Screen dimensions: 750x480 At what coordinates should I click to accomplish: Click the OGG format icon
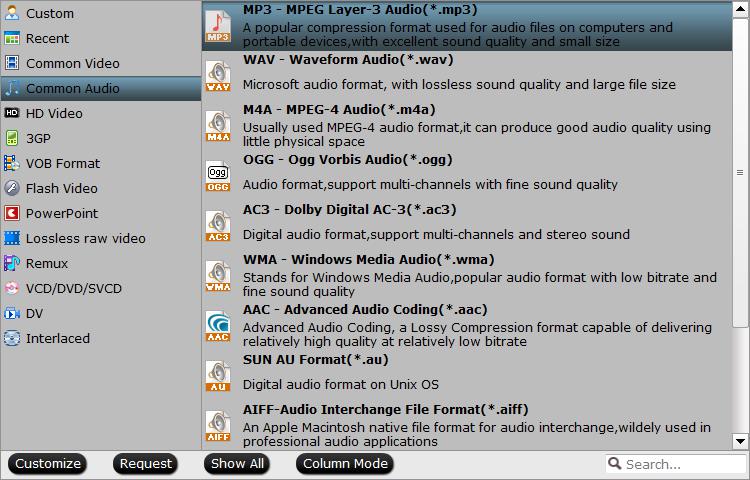point(218,176)
